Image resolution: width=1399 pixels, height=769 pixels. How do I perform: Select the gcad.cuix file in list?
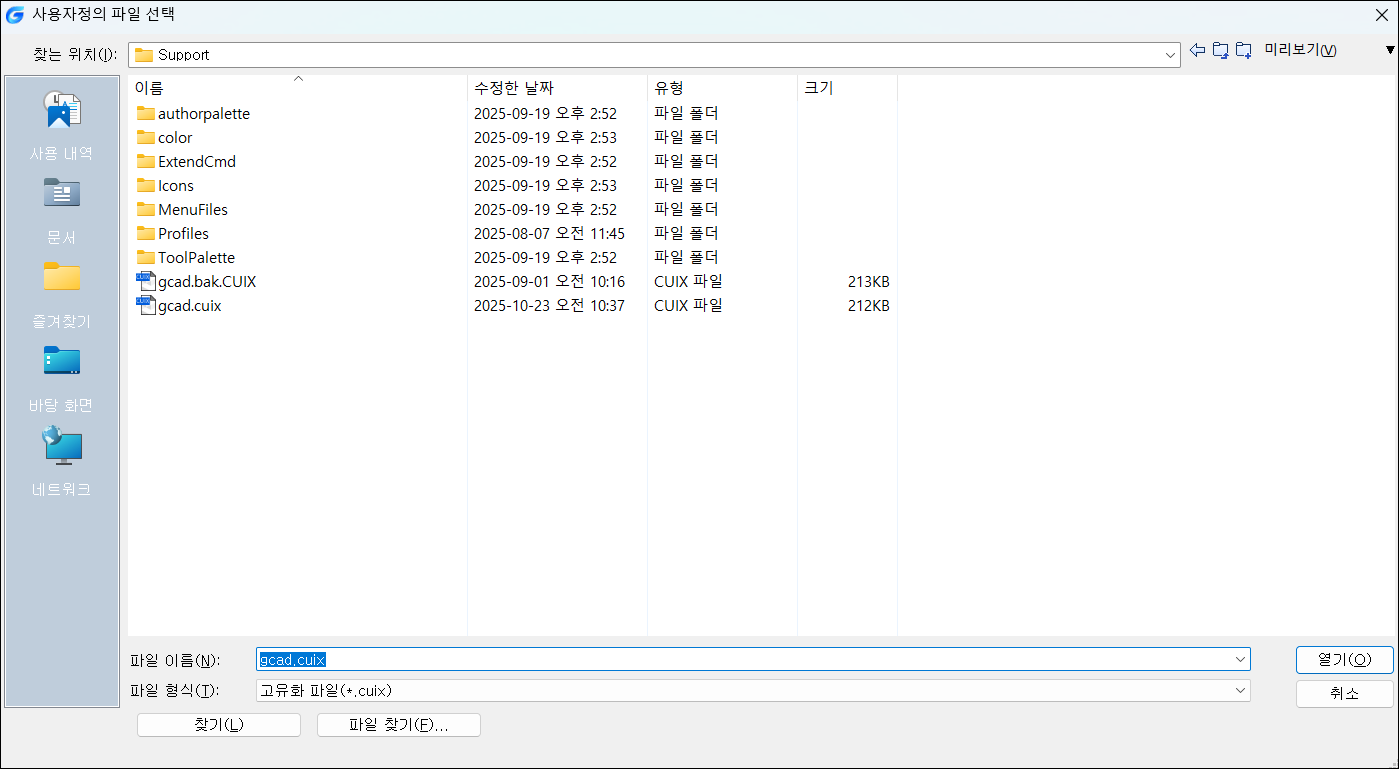189,306
